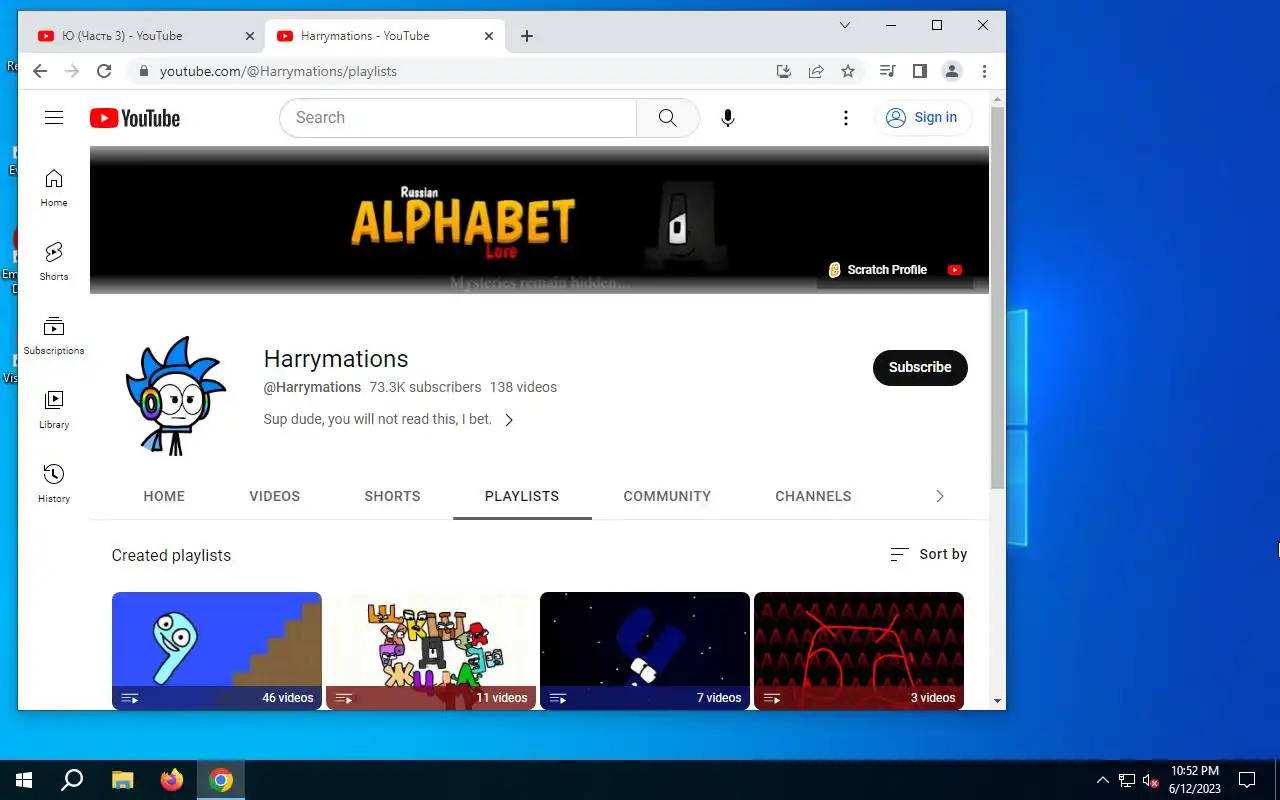Open YouTube settings three-dot menu
Screen dimensions: 1280x800
846,118
